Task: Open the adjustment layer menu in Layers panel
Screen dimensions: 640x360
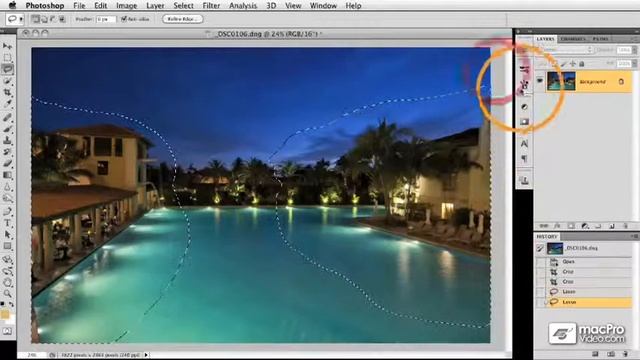Action: tap(584, 226)
